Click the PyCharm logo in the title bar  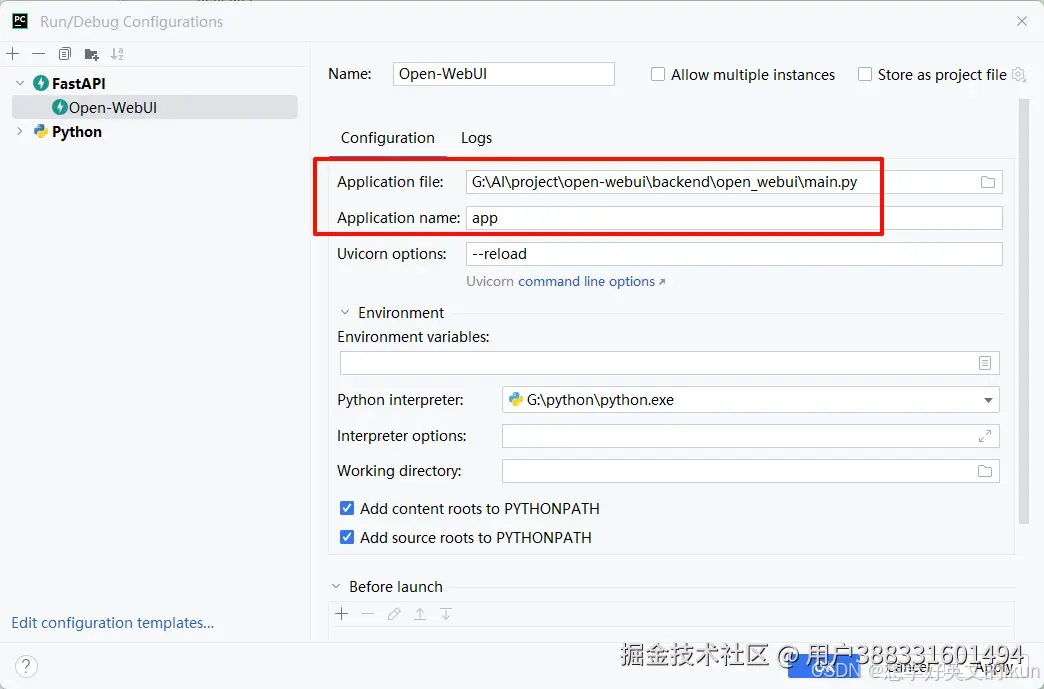click(x=21, y=21)
